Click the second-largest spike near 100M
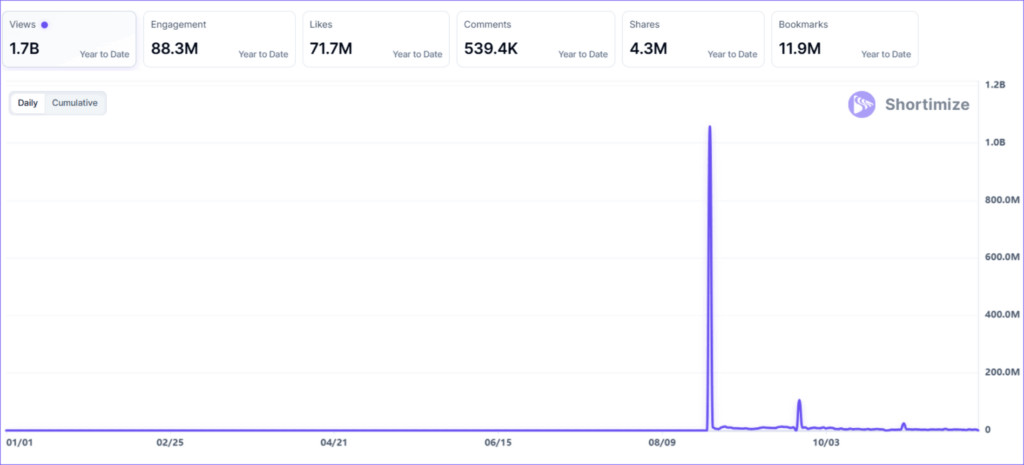The width and height of the screenshot is (1024, 465). coord(799,401)
